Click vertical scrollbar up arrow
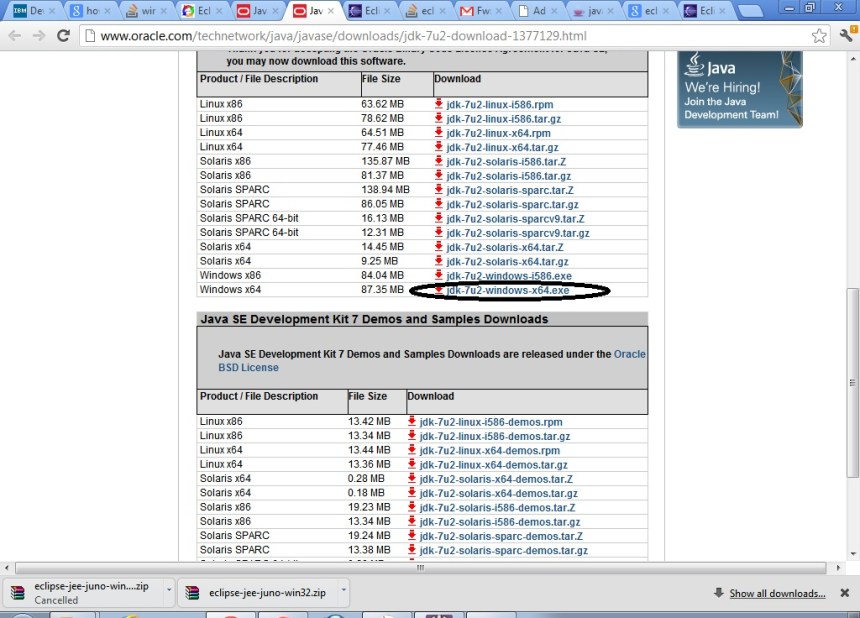This screenshot has width=860, height=618. 852,58
